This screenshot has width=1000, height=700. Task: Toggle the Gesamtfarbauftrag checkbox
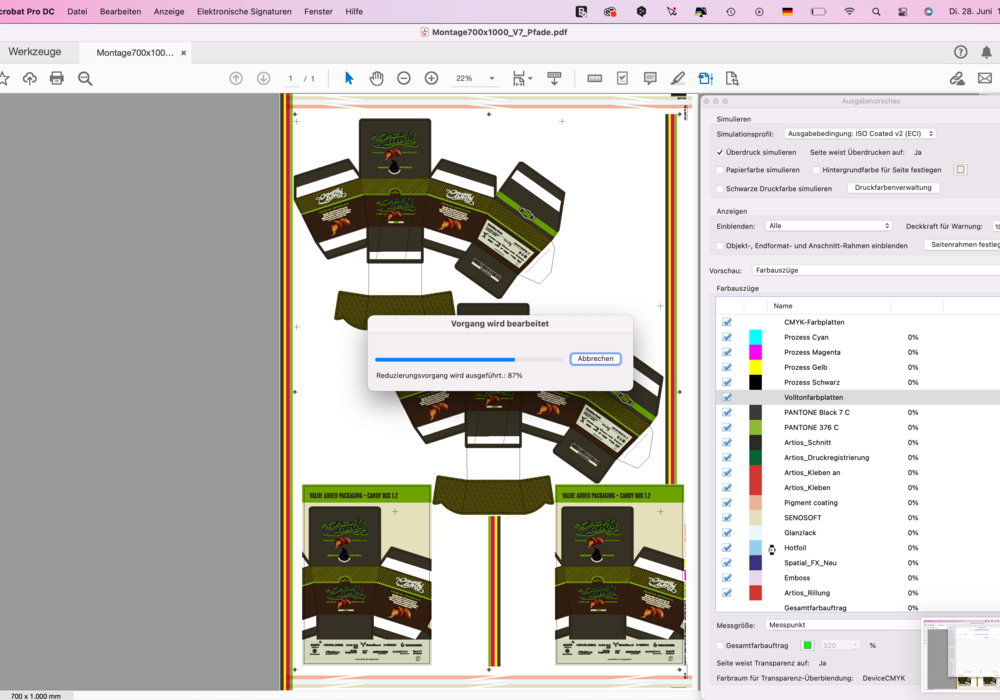pyautogui.click(x=720, y=646)
